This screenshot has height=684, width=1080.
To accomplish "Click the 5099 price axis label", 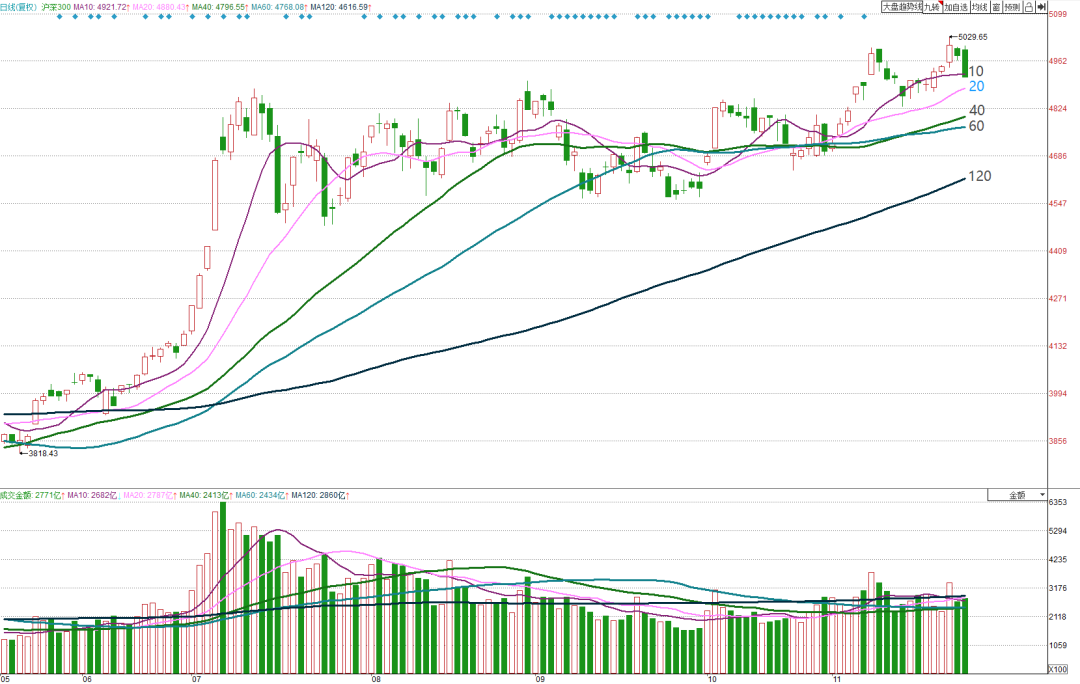I will click(x=1057, y=14).
